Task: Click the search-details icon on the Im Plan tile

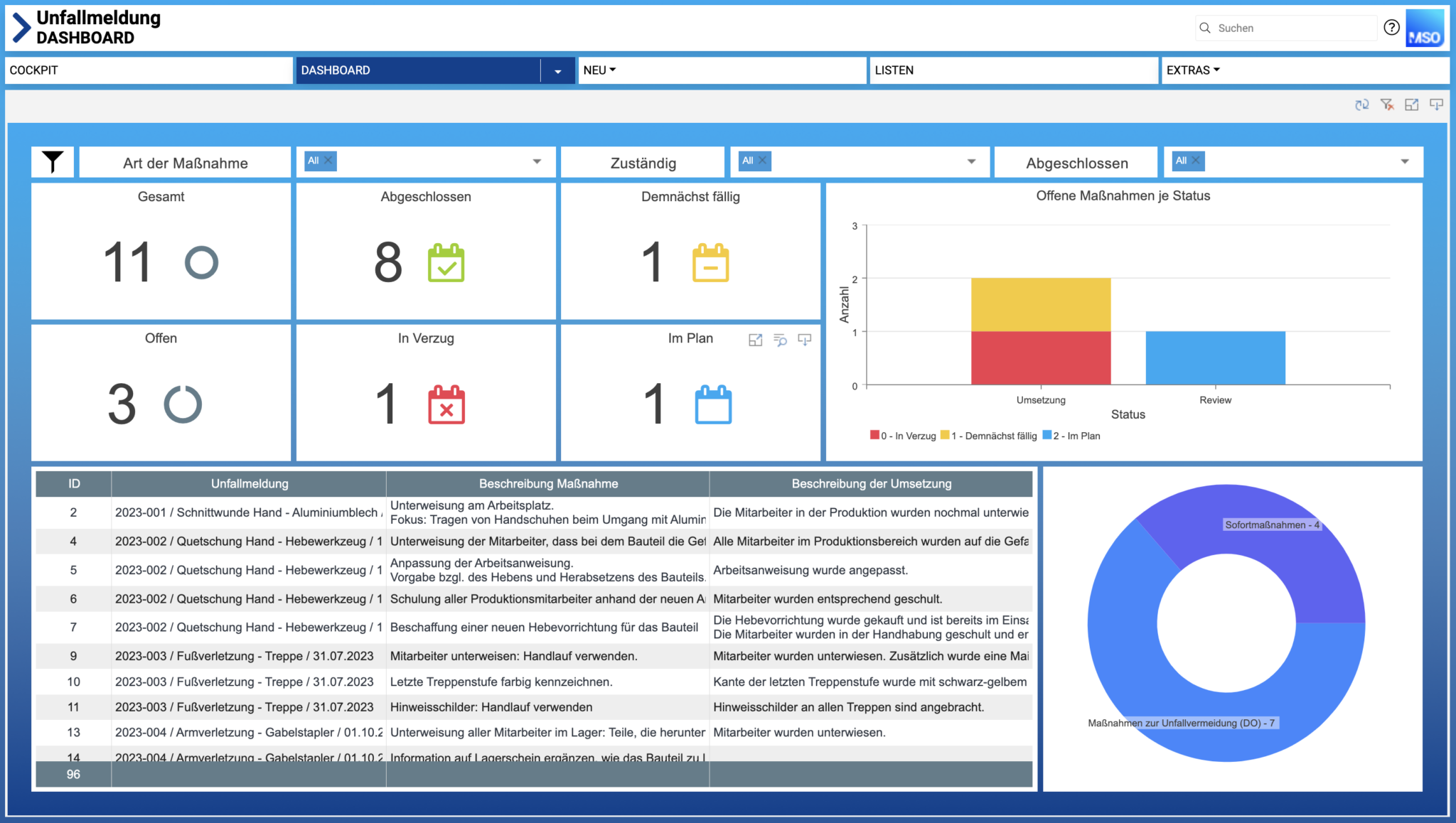Action: 780,341
